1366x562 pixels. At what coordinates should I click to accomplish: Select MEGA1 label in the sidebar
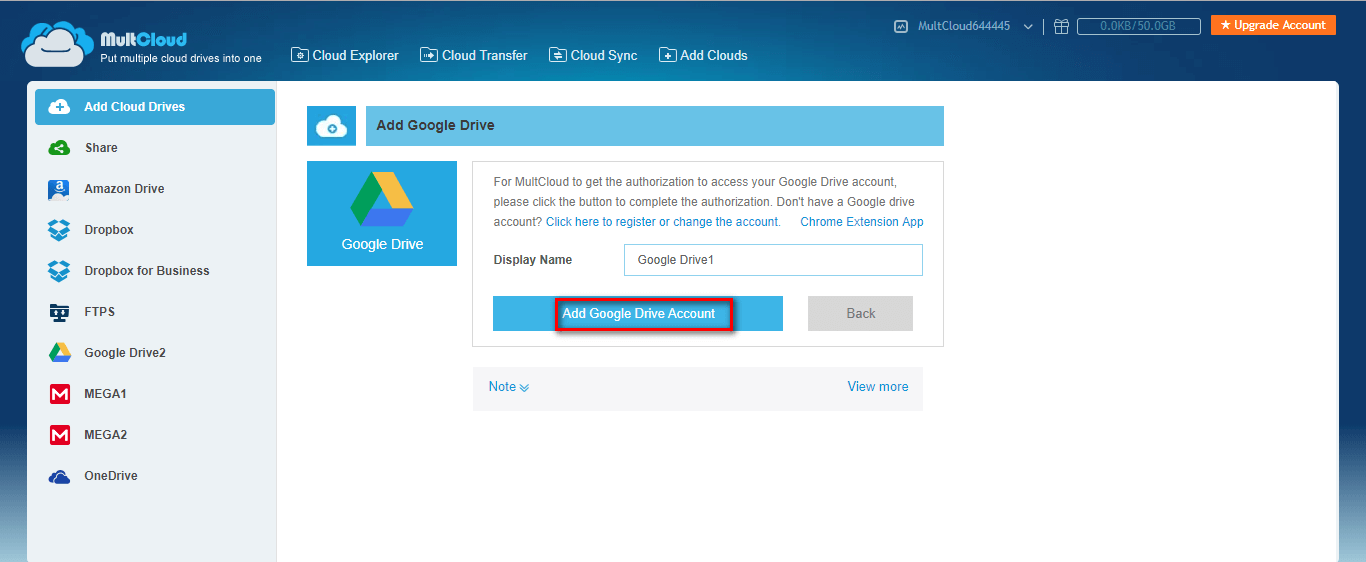(x=105, y=394)
